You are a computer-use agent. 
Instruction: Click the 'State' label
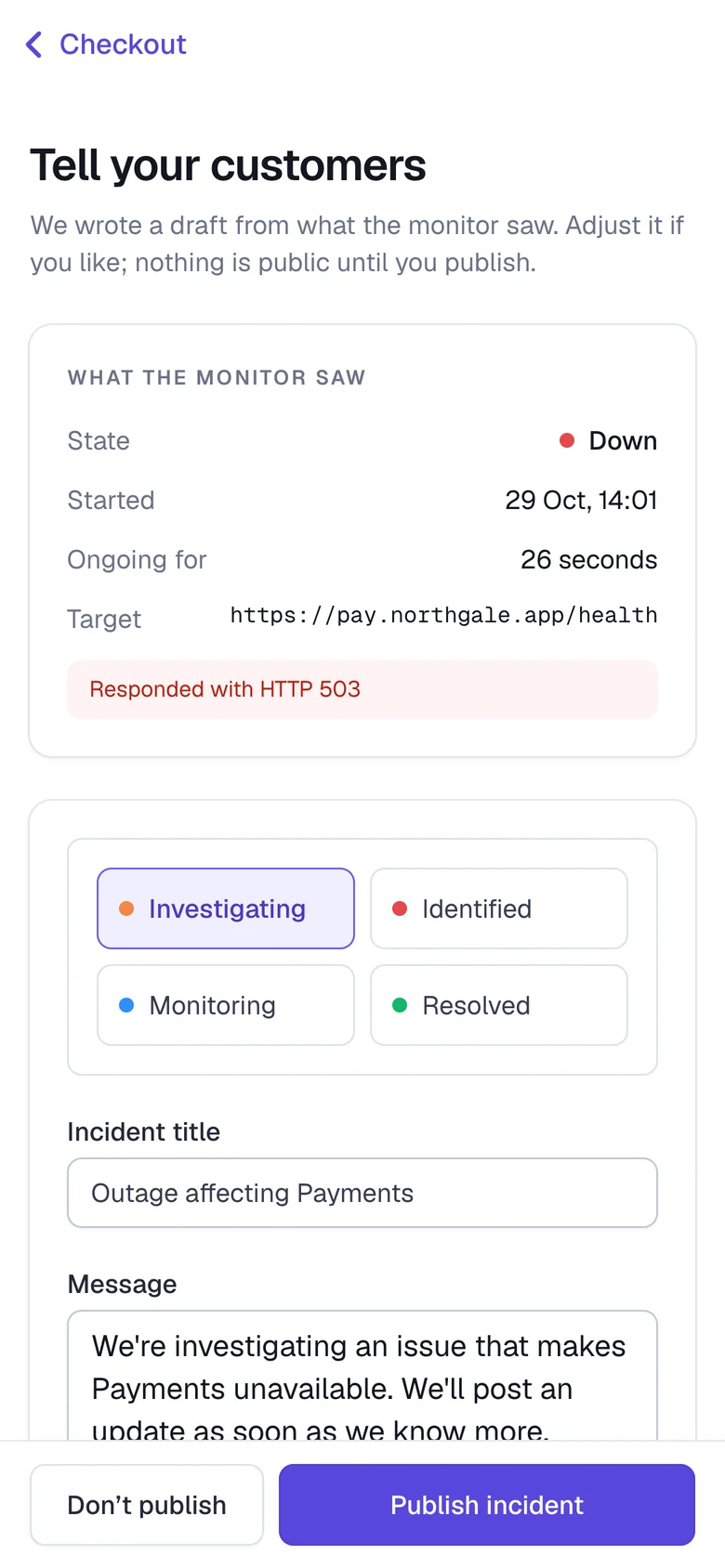point(99,440)
